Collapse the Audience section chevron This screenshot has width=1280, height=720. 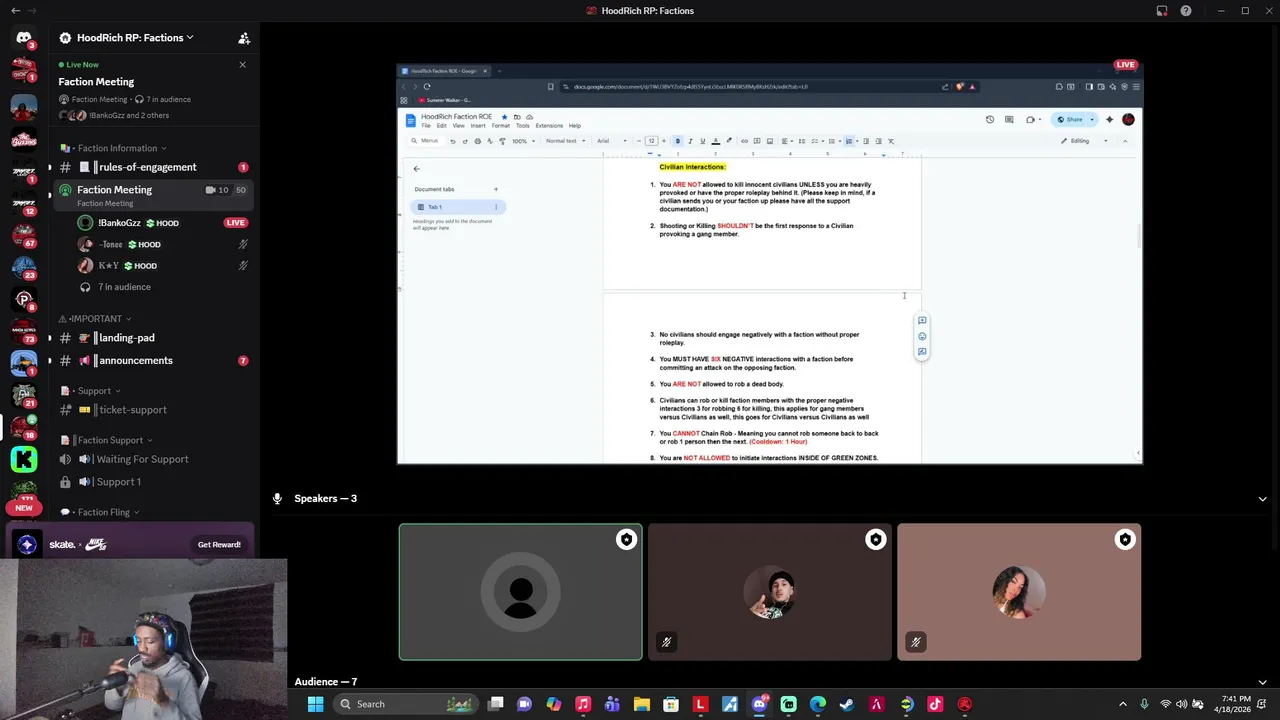coord(1262,682)
